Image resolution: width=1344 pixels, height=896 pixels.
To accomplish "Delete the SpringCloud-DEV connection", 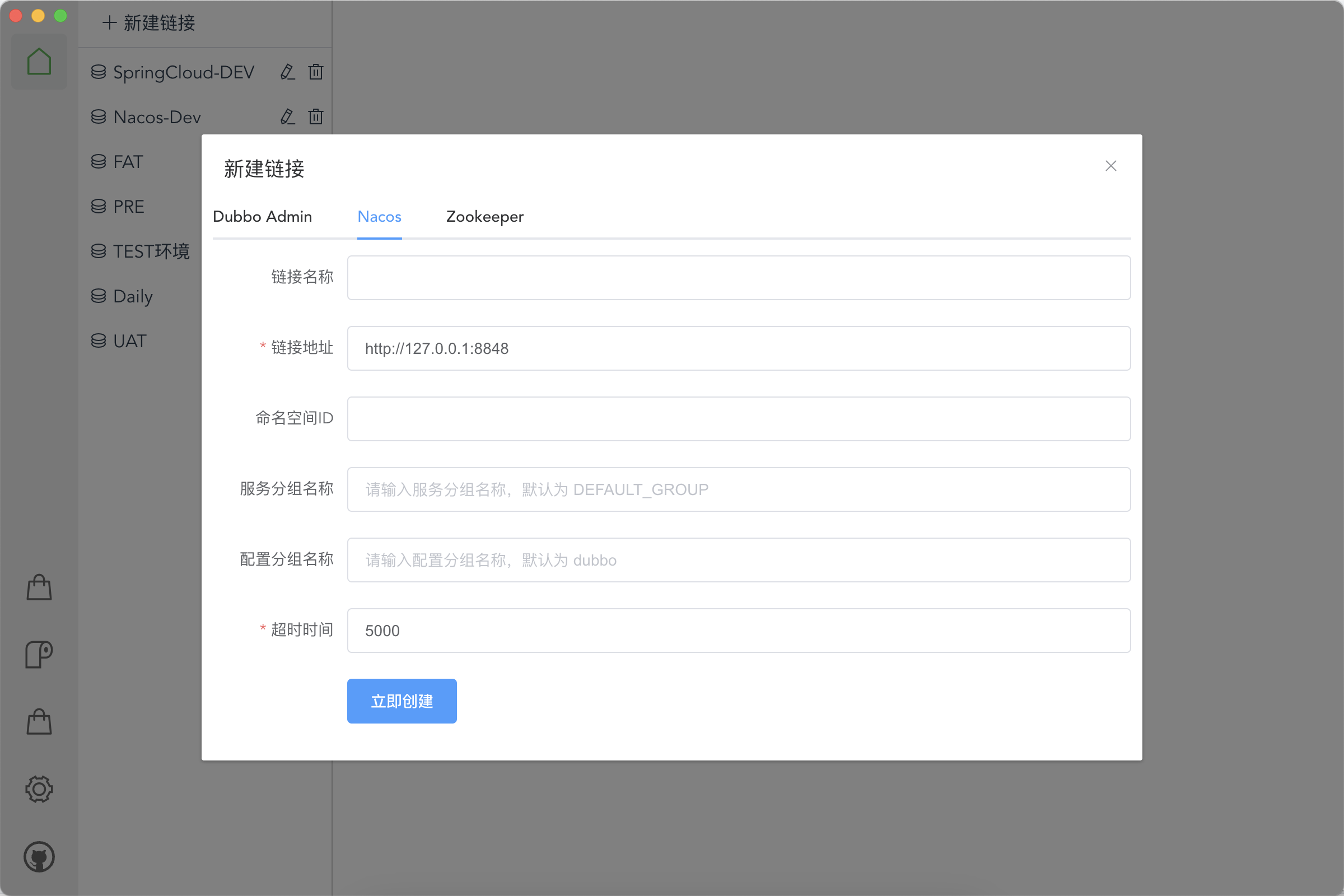I will pos(315,72).
